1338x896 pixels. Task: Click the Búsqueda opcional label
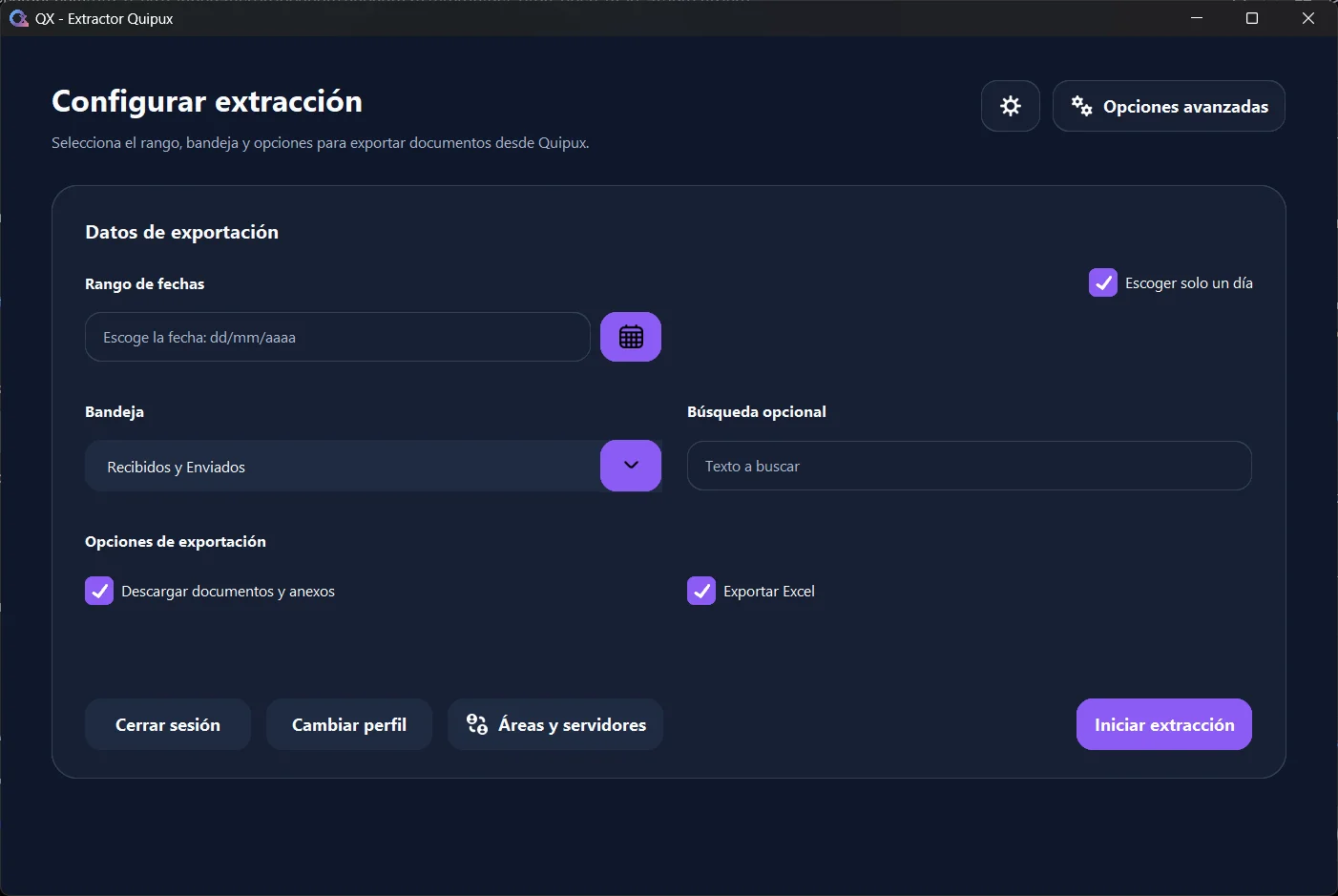coord(757,411)
